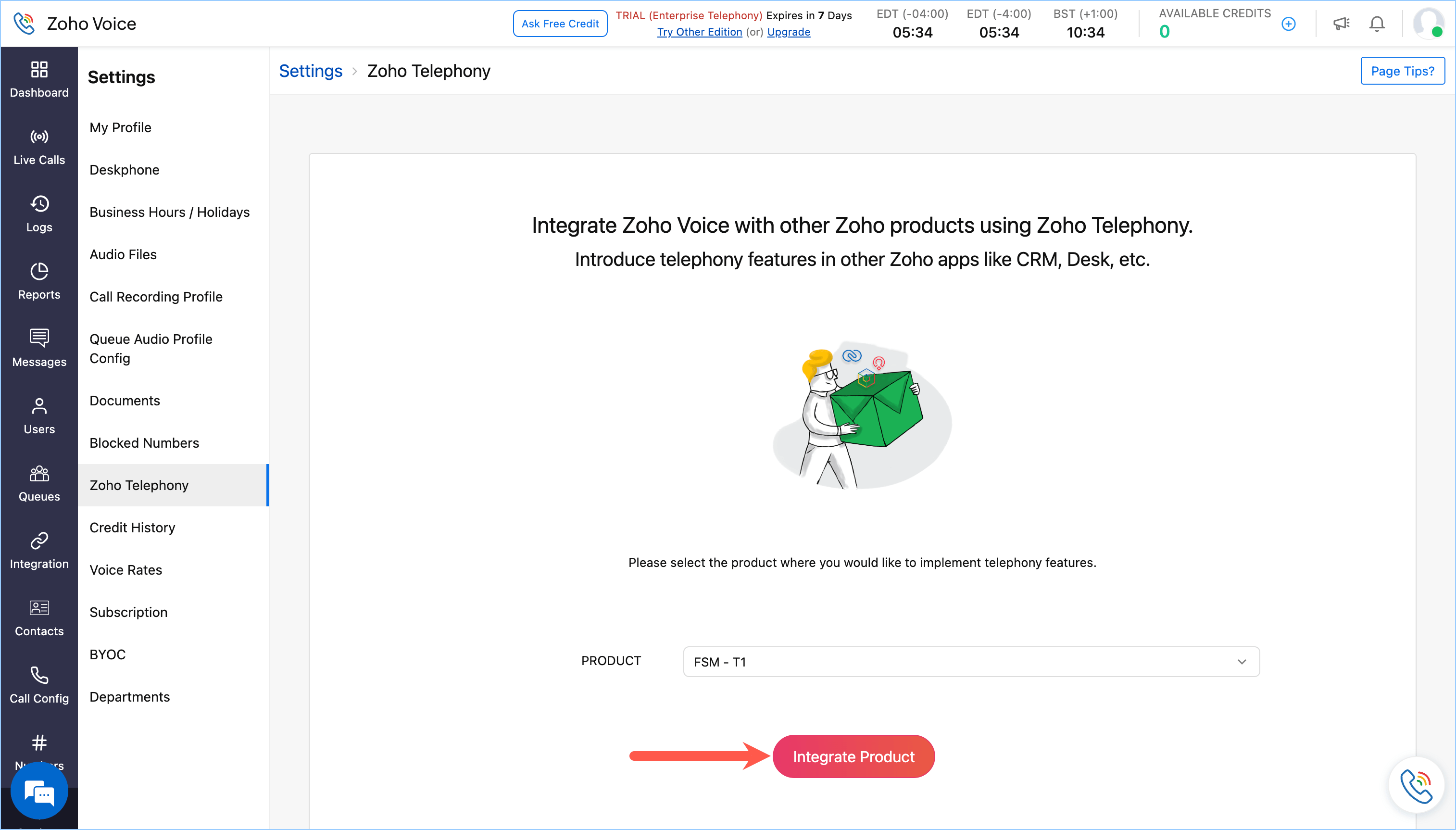Go to Live Calls view
Viewport: 1456px width, 830px height.
(39, 147)
